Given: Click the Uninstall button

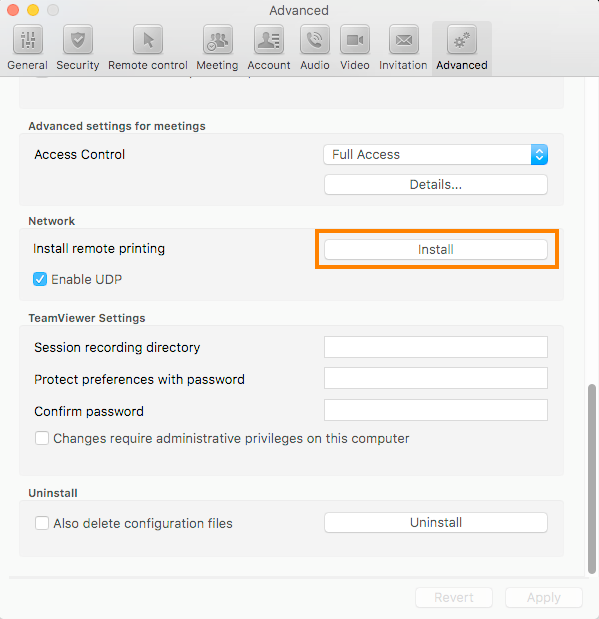Looking at the screenshot, I should [x=436, y=523].
